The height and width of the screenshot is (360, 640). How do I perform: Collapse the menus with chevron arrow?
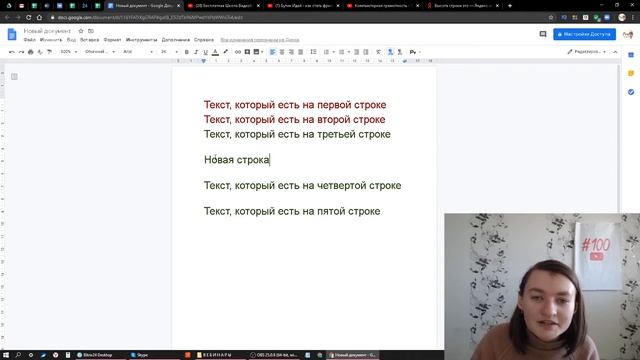615,52
